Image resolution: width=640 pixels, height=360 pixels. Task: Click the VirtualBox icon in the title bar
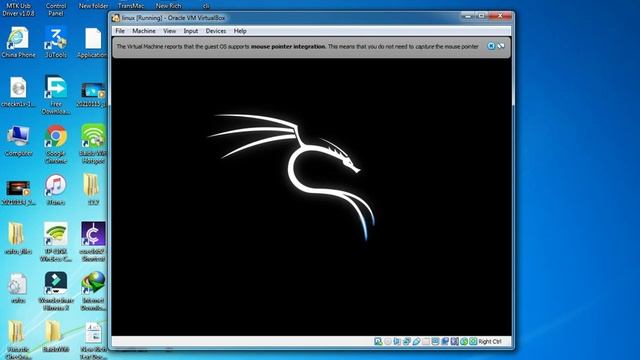pyautogui.click(x=116, y=18)
